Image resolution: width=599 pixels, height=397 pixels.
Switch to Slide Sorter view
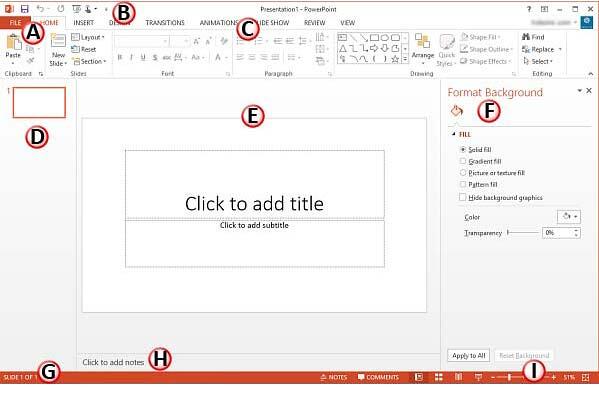point(439,377)
